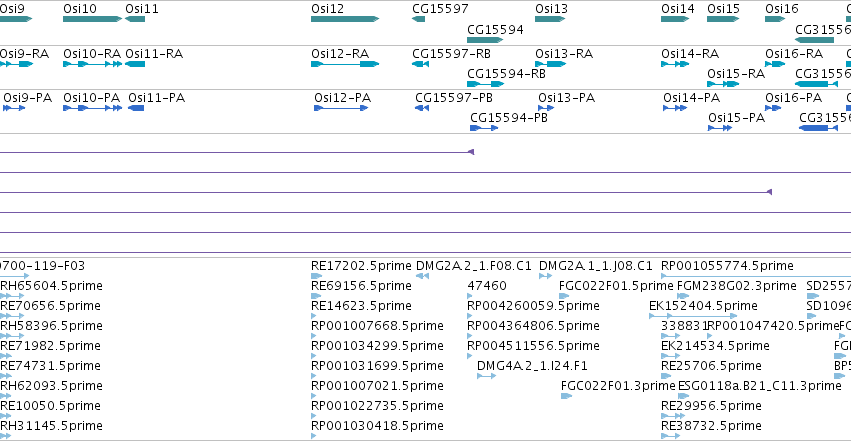The height and width of the screenshot is (441, 851).
Task: Click the Osi14-PA protein arrows
Action: (675, 108)
